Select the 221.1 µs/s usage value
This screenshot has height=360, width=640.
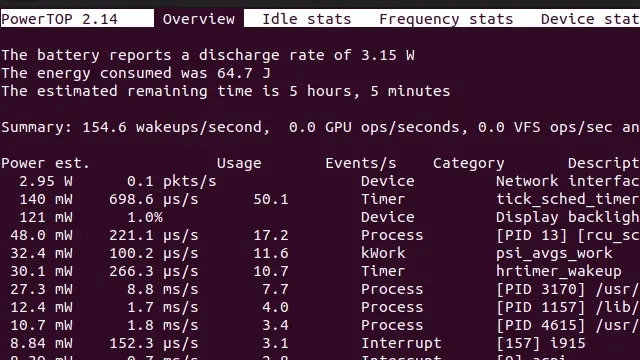(153, 235)
